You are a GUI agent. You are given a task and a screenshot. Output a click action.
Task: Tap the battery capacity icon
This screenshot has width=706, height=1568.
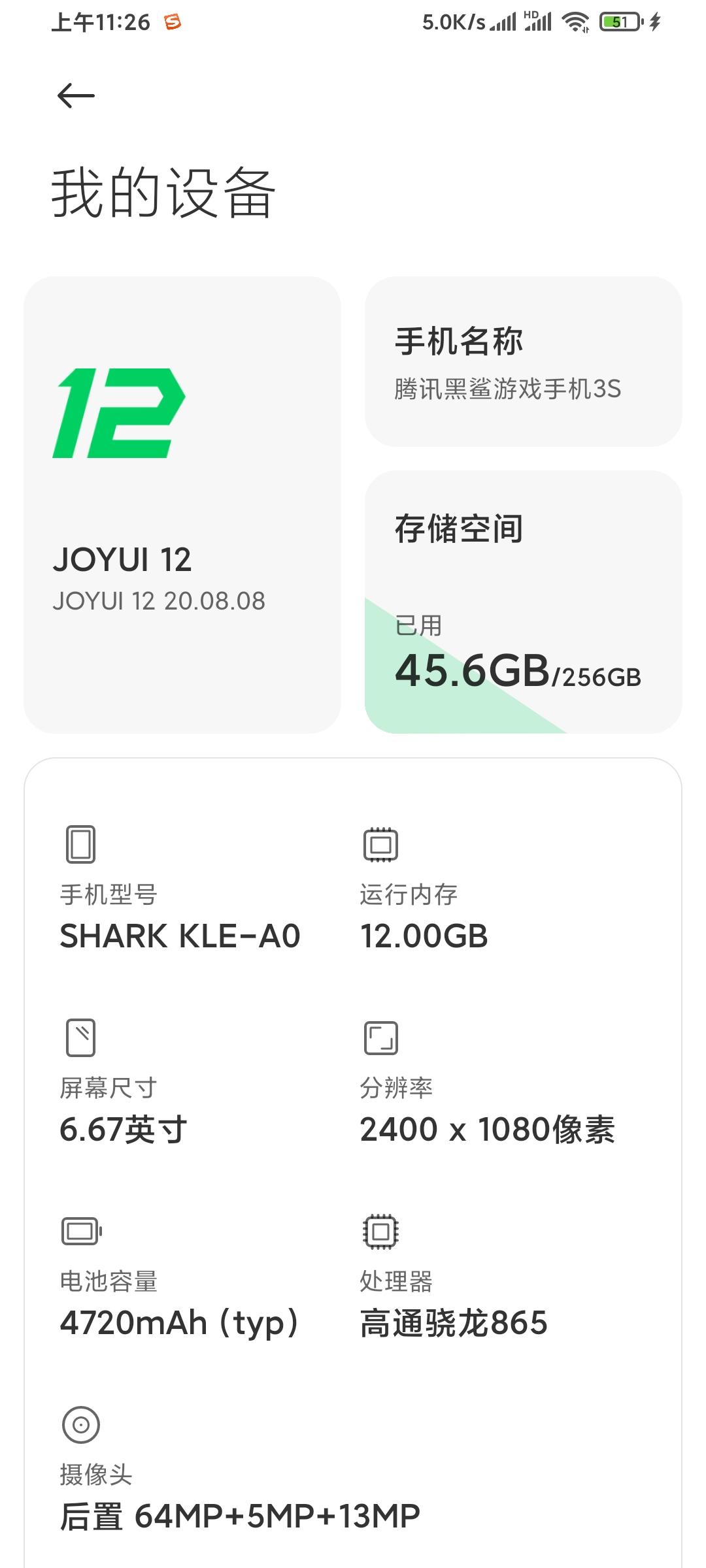[x=82, y=1232]
